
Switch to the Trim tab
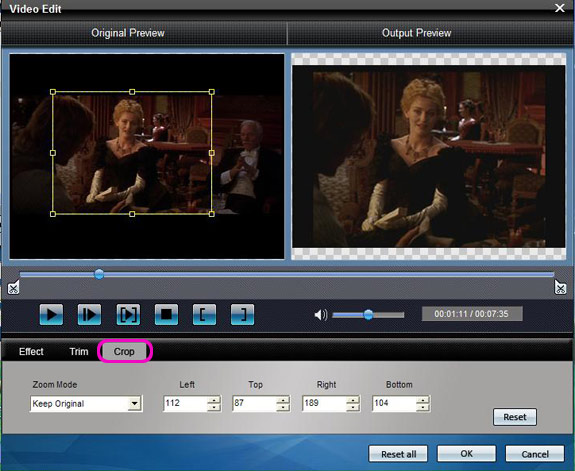tap(79, 351)
